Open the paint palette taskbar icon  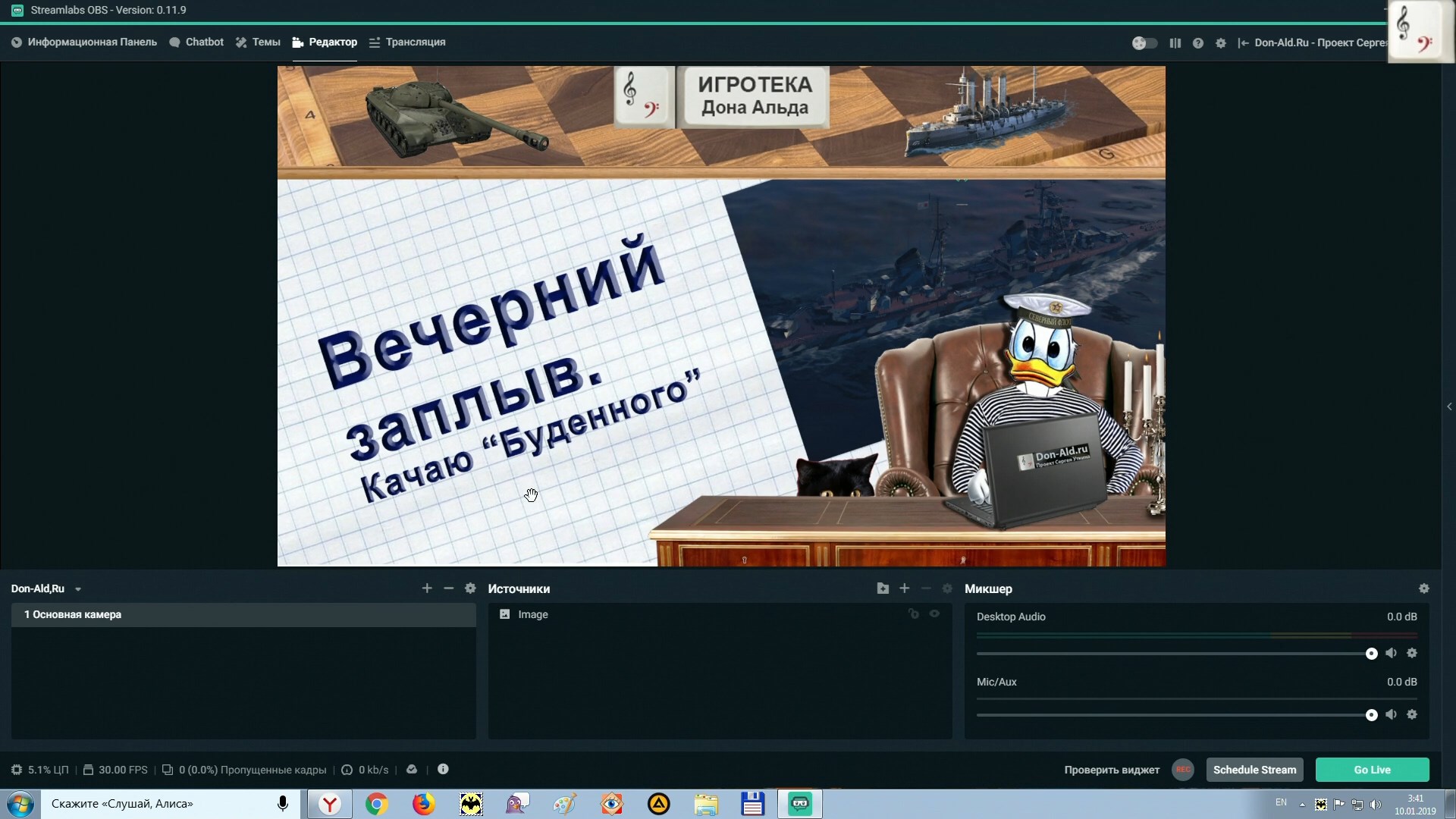click(x=565, y=804)
